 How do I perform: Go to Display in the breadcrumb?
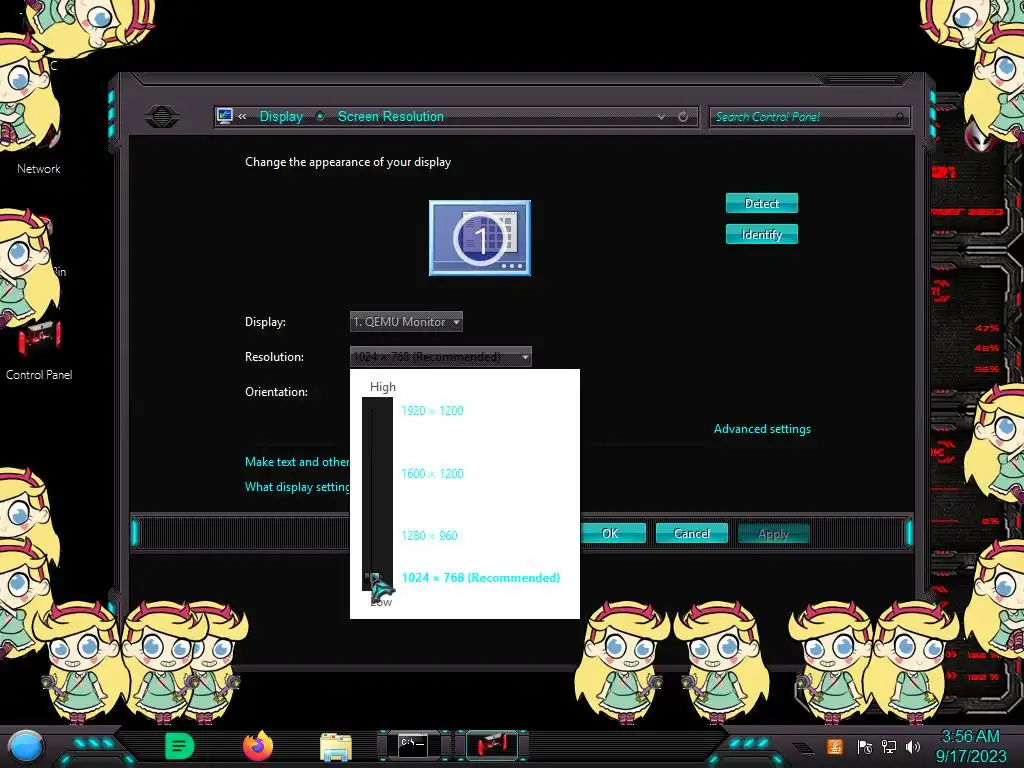pos(281,116)
